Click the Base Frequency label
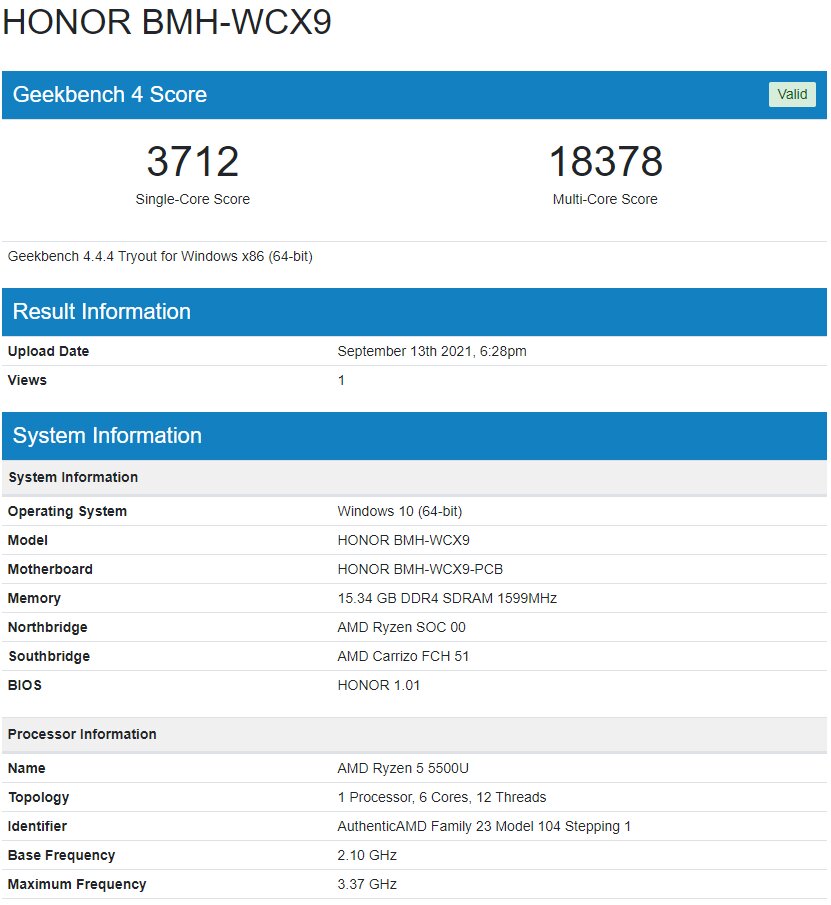Viewport: 831px width, 905px height. coord(61,855)
